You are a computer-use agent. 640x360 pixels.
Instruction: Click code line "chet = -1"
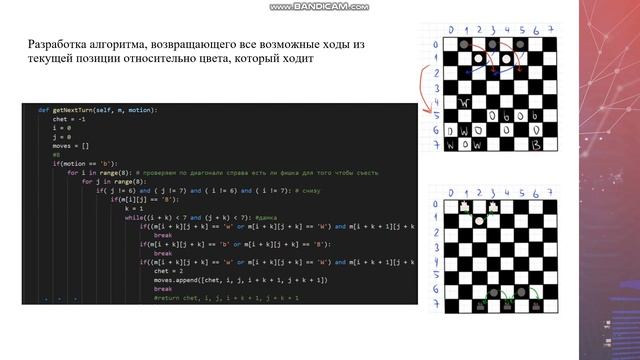tap(69, 119)
